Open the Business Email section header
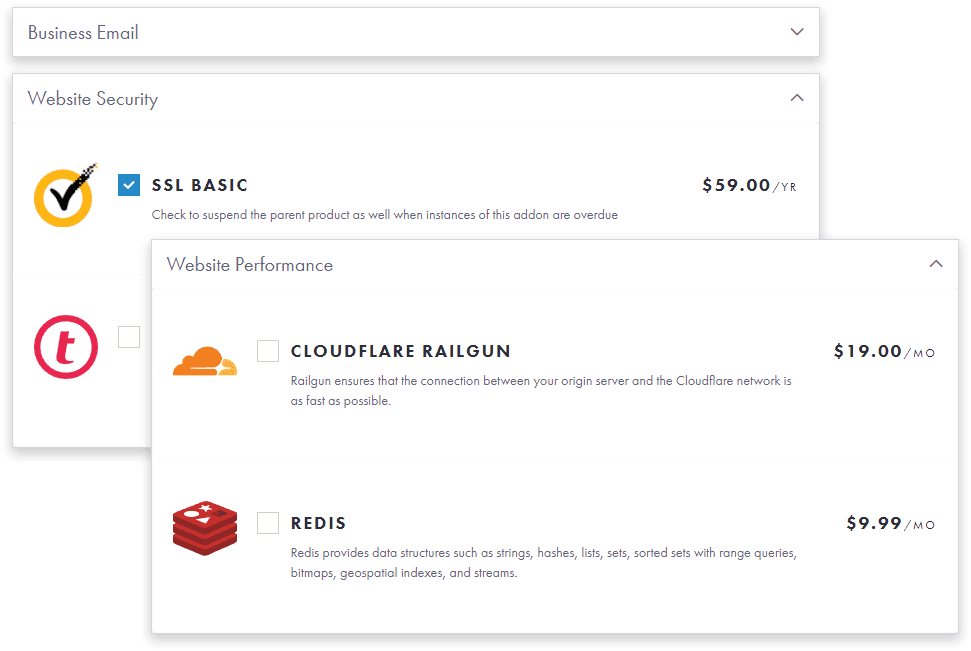Image resolution: width=971 pixels, height=651 pixels. click(x=416, y=32)
